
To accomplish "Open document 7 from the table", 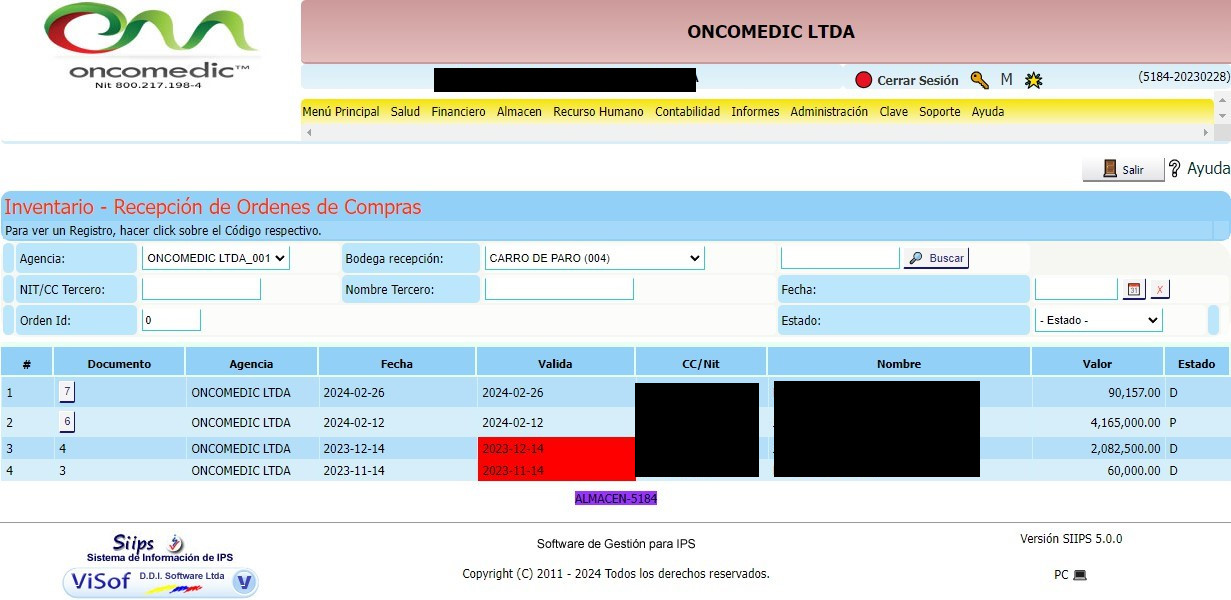I will click(x=67, y=391).
